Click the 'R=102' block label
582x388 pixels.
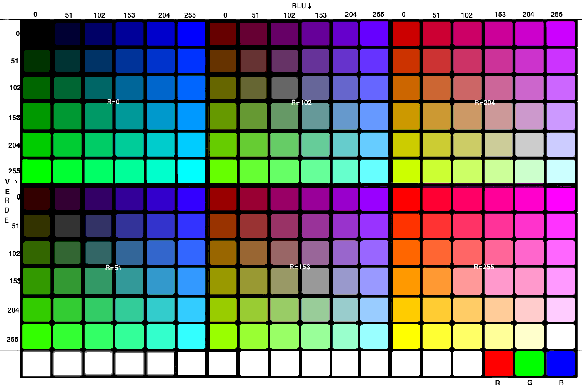(x=301, y=102)
